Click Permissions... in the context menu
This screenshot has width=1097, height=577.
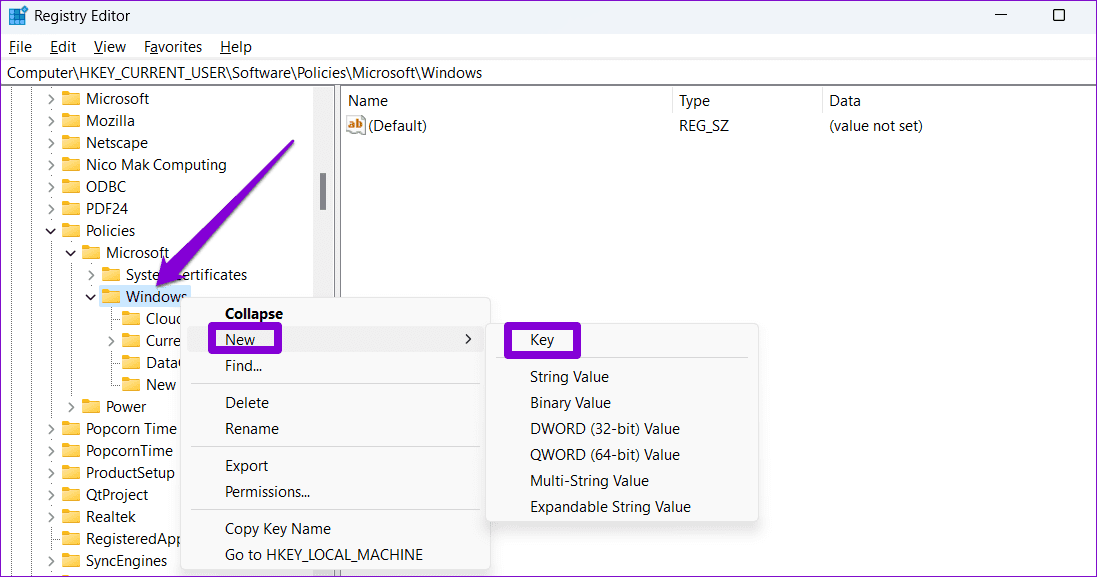click(267, 492)
